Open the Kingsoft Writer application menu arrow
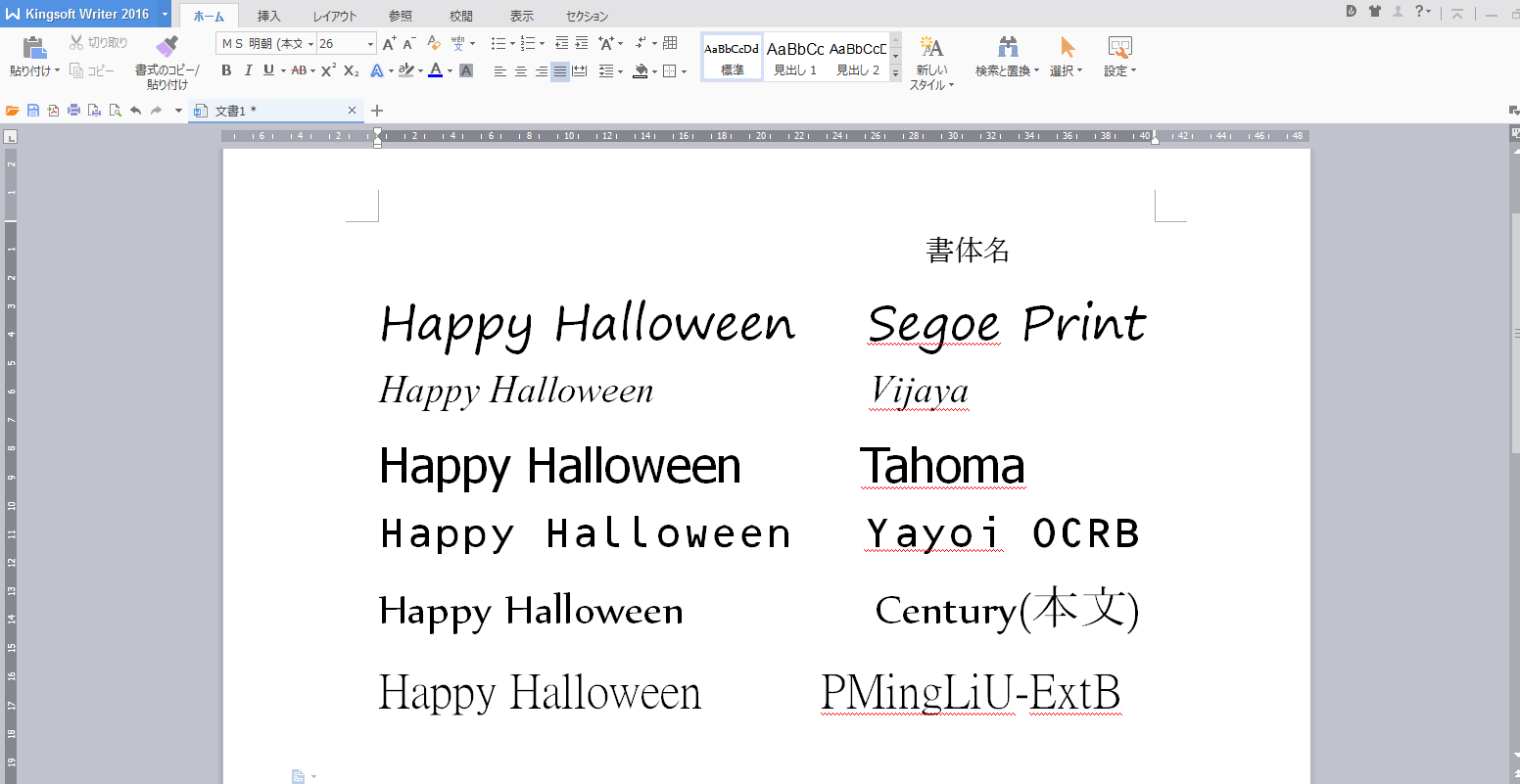The height and width of the screenshot is (784, 1520). [x=165, y=13]
